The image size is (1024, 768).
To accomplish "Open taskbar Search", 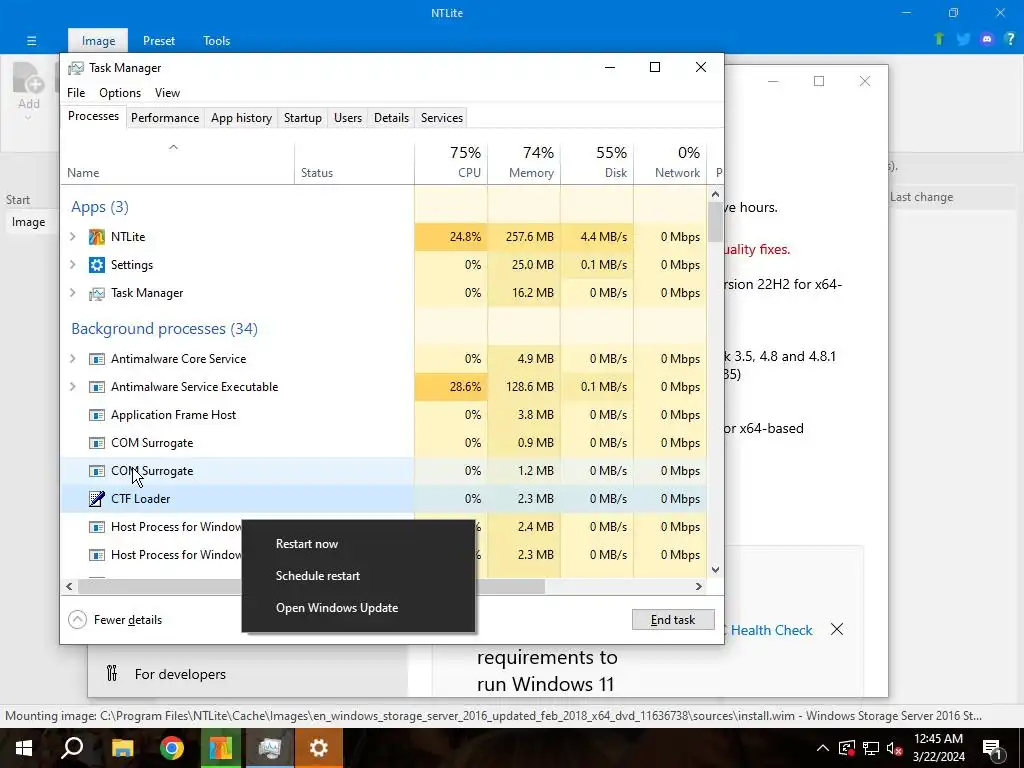I will pyautogui.click(x=72, y=748).
